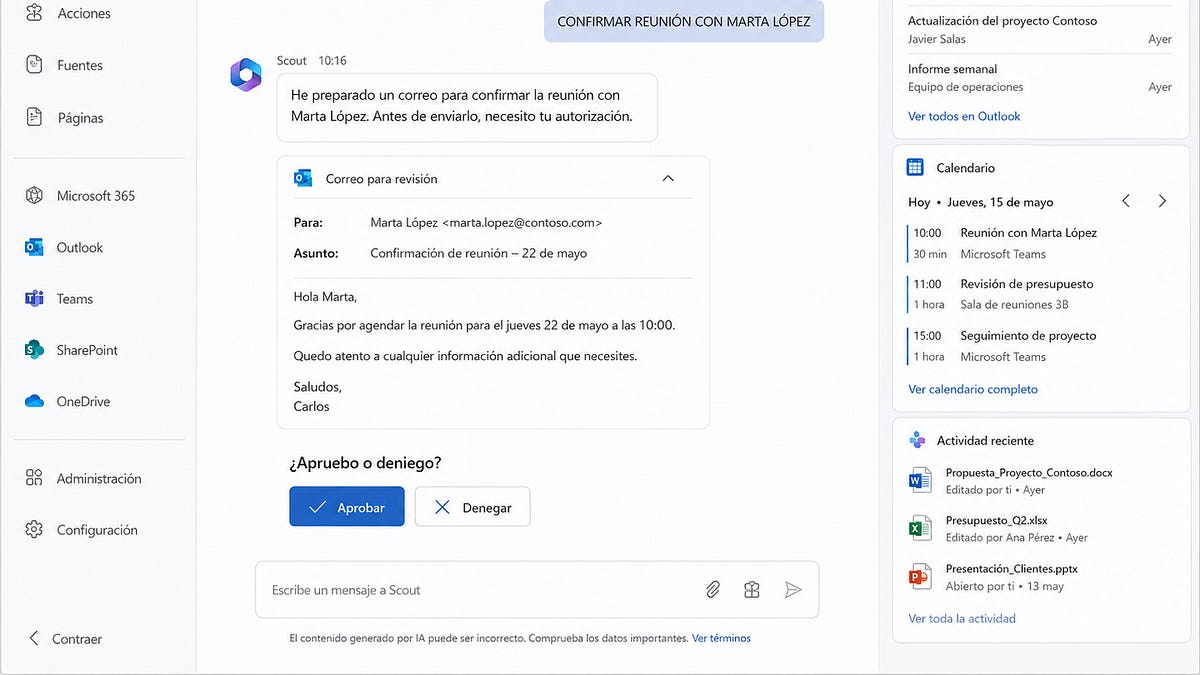
Task: Click the Aprobar checkmark icon
Action: pyautogui.click(x=318, y=507)
